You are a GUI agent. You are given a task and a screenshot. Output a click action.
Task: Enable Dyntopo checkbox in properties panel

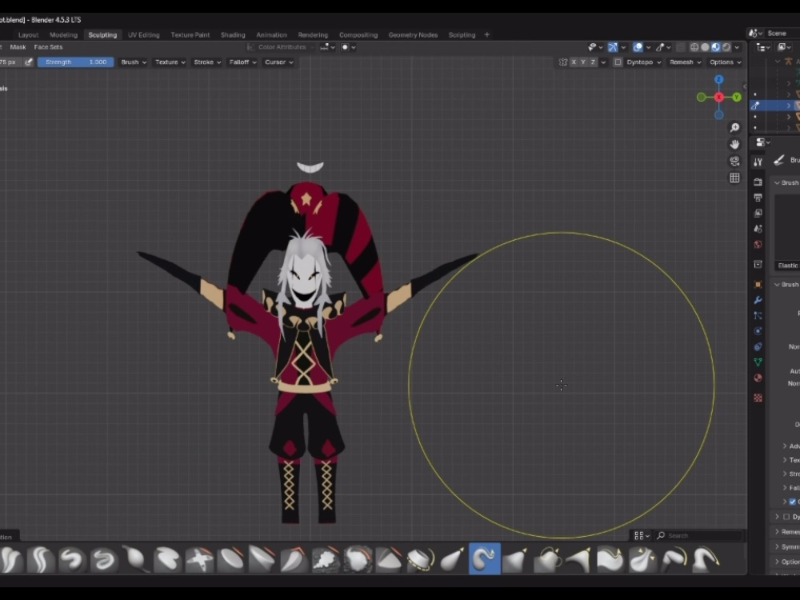pos(786,517)
